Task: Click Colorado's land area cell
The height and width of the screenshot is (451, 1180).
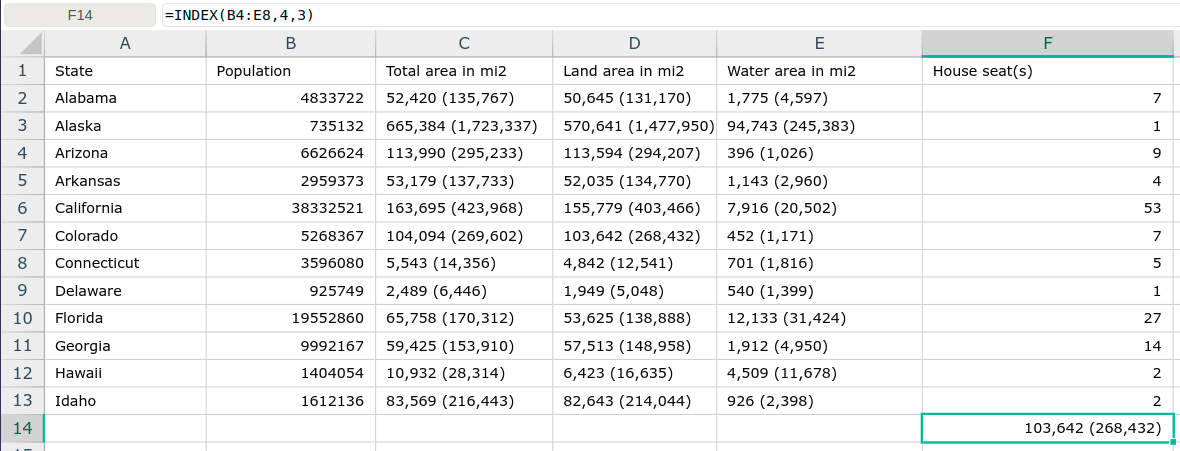Action: point(634,236)
